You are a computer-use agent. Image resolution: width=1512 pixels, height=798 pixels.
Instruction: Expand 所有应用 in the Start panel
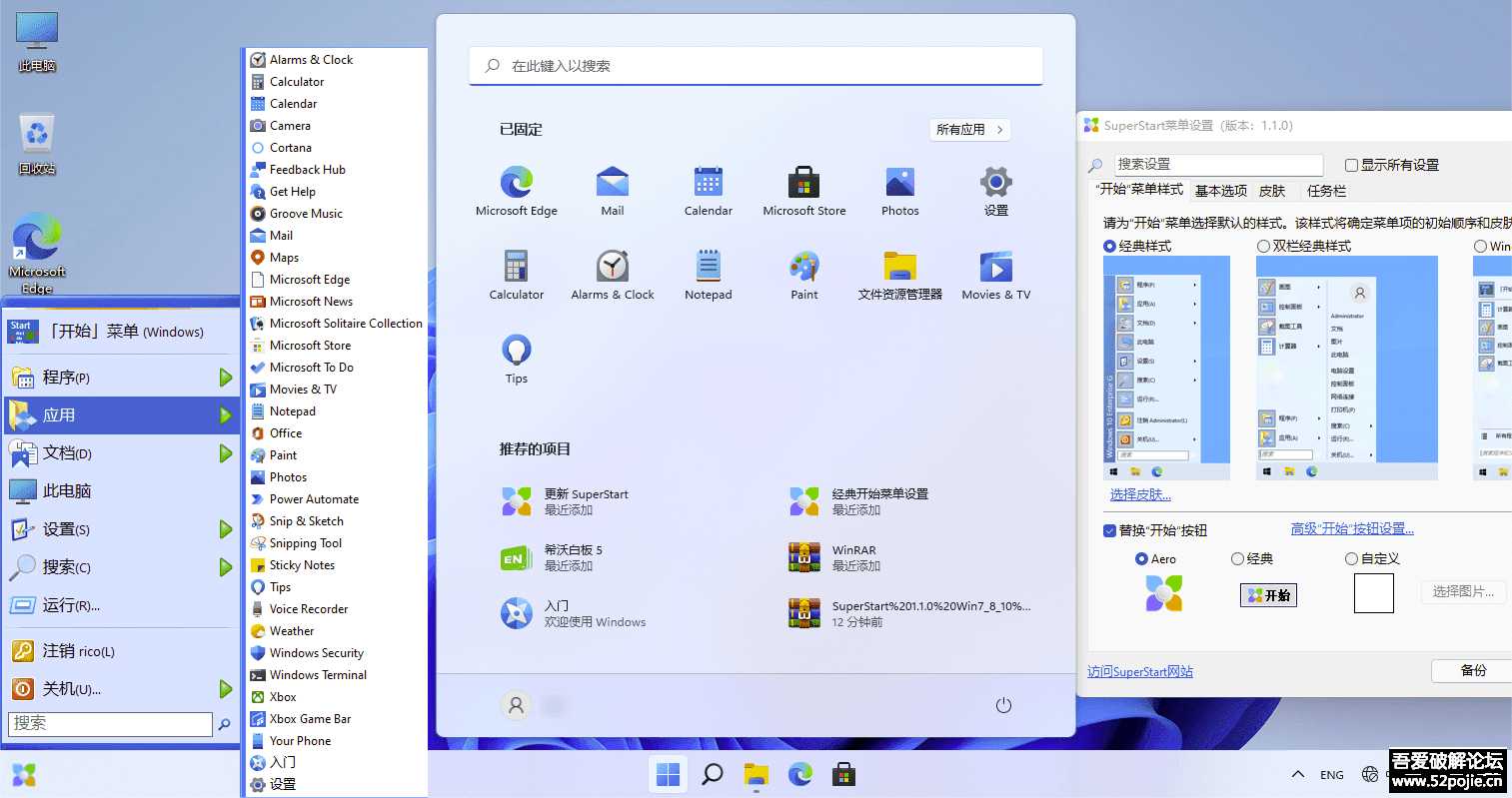967,129
